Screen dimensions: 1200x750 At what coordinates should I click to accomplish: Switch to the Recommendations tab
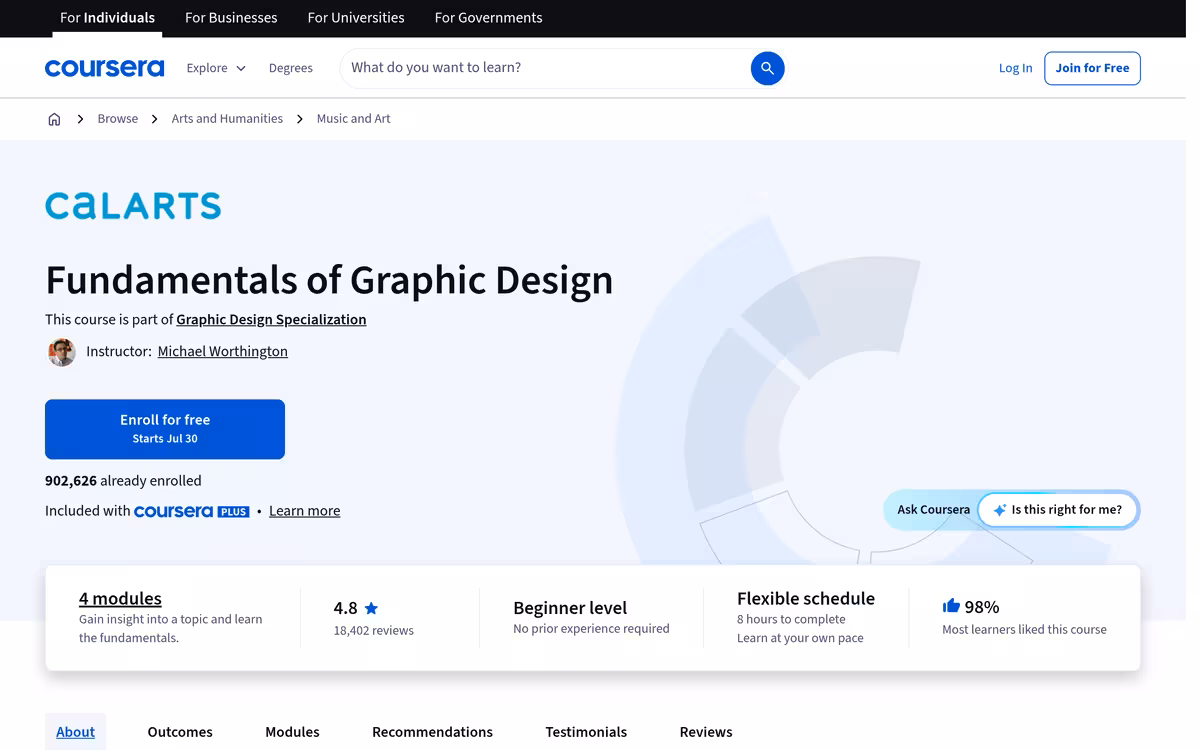click(432, 732)
